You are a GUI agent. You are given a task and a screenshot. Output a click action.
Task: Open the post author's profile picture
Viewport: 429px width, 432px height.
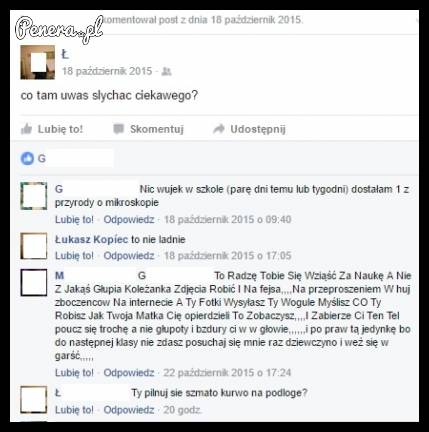(x=38, y=62)
